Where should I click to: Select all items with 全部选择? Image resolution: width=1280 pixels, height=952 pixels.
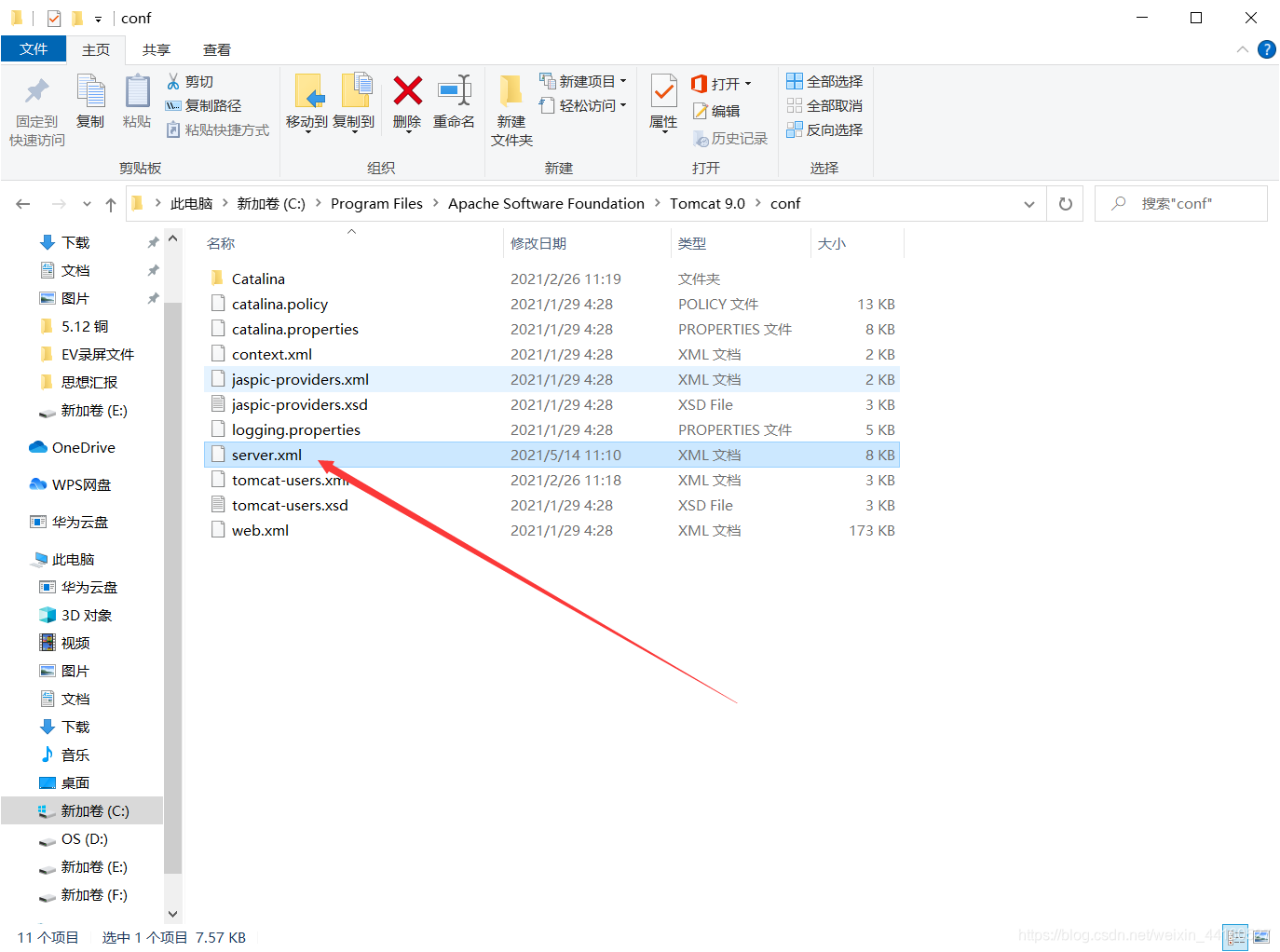click(824, 82)
